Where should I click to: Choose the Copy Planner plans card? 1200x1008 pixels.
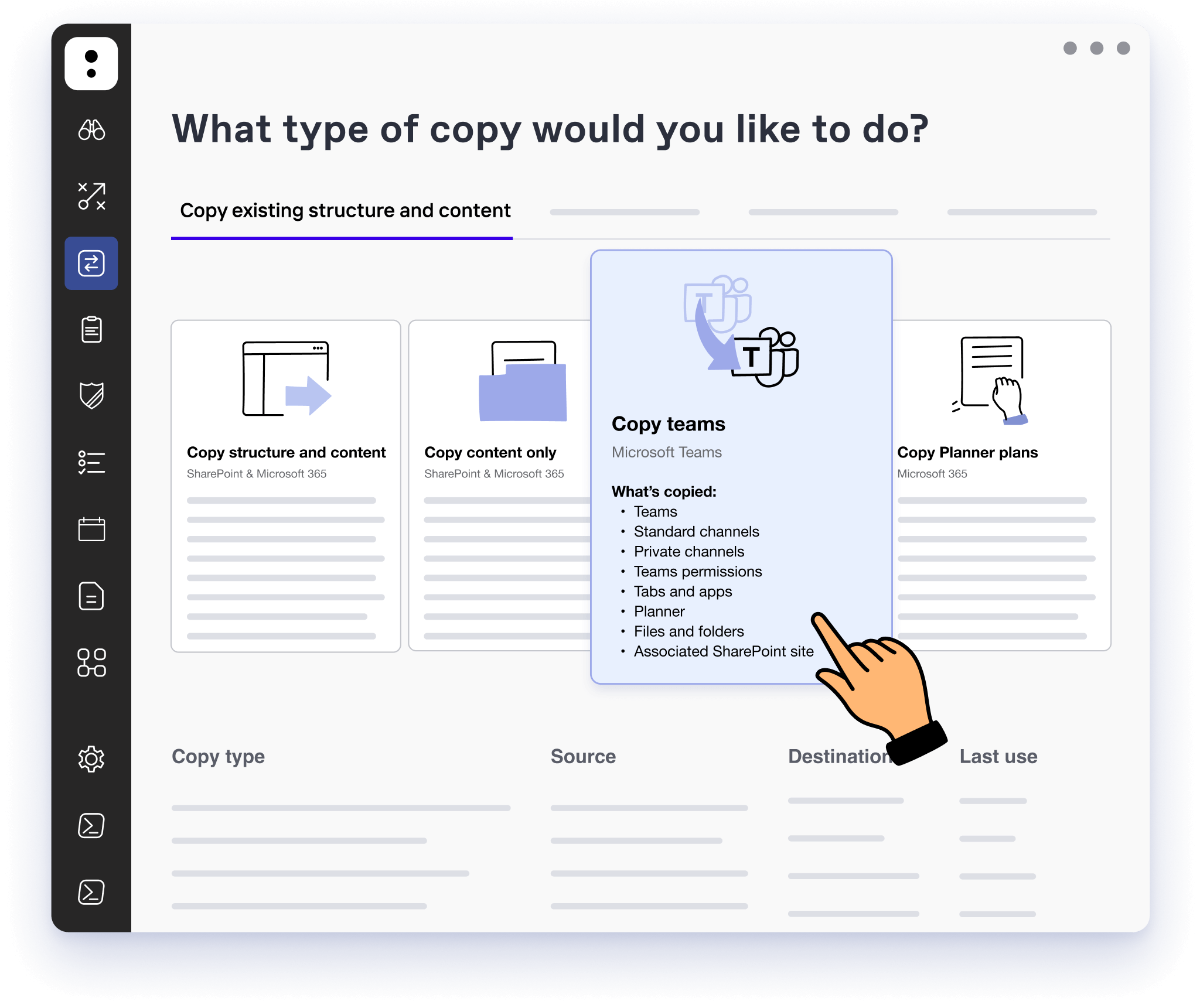click(1001, 486)
